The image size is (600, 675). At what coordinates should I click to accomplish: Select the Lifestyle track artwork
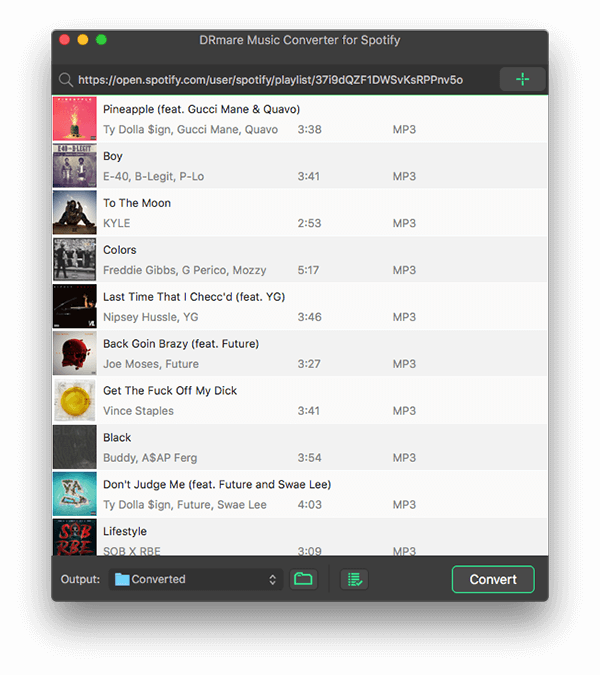pos(74,537)
